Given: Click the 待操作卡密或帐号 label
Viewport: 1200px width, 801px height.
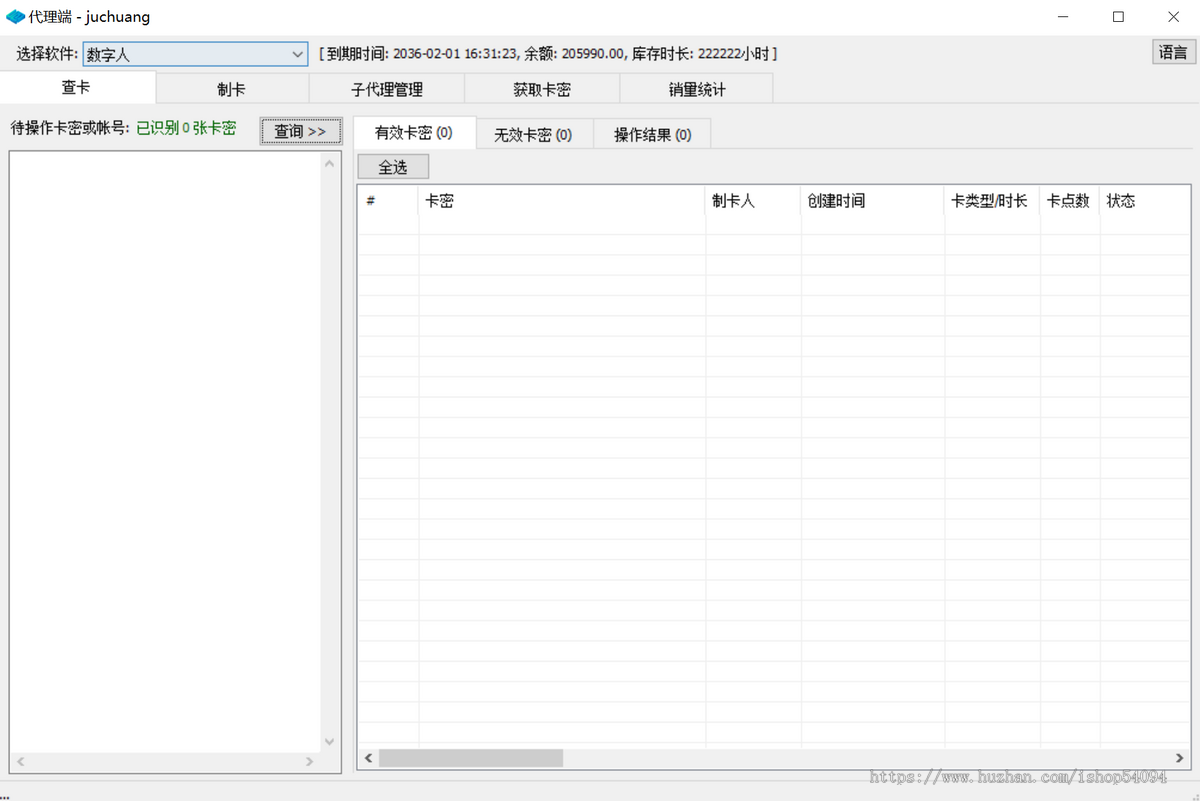Looking at the screenshot, I should click(69, 129).
